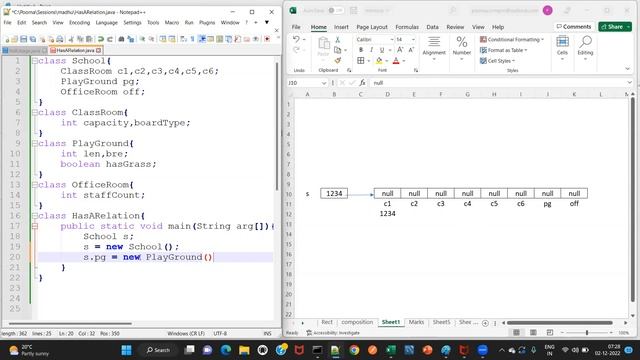640x360 pixels.
Task: Open the Insert tab in Excel
Action: click(341, 27)
